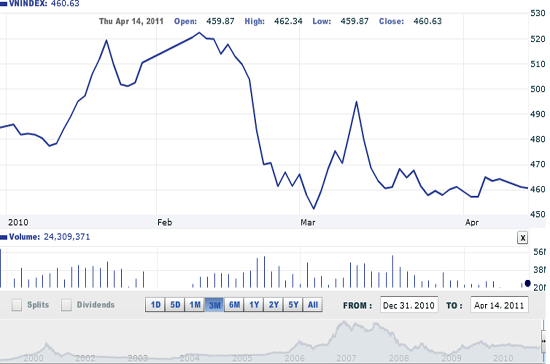The height and width of the screenshot is (364, 550).
Task: Click the date Thu Apr 14, 2011
Action: pyautogui.click(x=131, y=21)
